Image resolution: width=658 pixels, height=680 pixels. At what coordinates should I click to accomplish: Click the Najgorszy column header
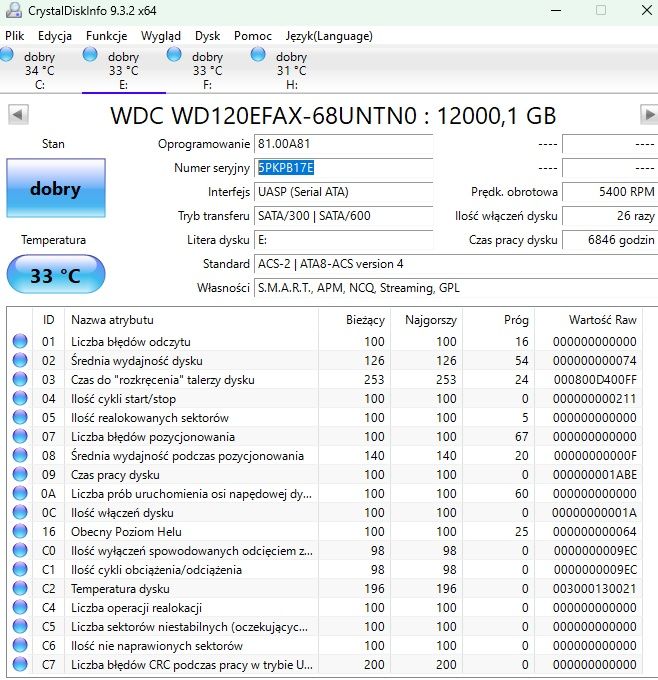tap(426, 320)
